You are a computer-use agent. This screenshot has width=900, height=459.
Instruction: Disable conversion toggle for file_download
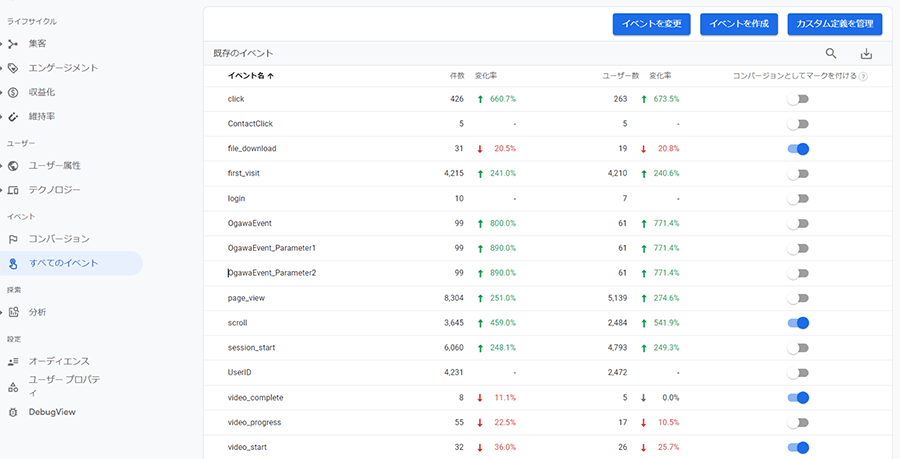tap(797, 149)
